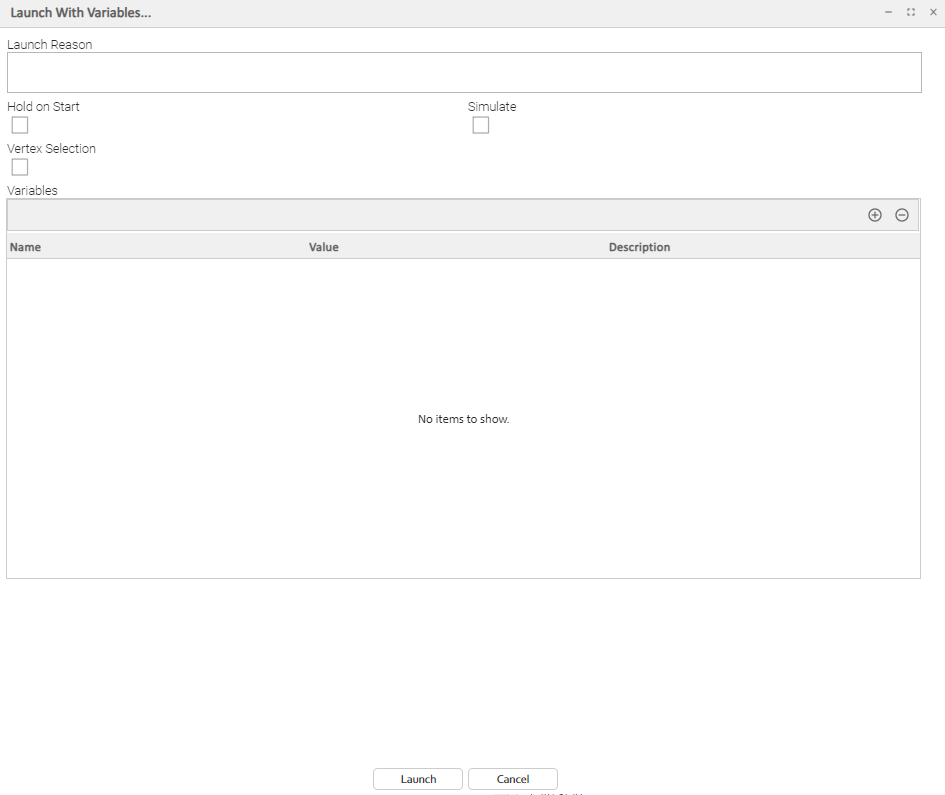Click the 'Vertex Selection' label text

(52, 148)
